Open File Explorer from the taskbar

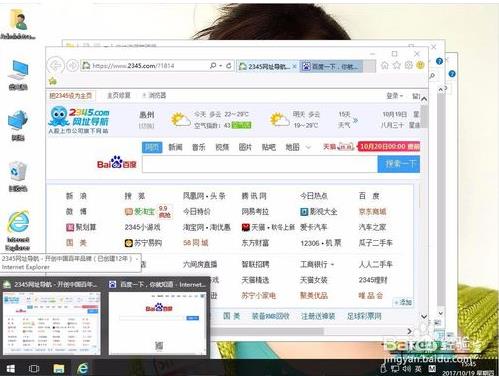click(x=59, y=368)
